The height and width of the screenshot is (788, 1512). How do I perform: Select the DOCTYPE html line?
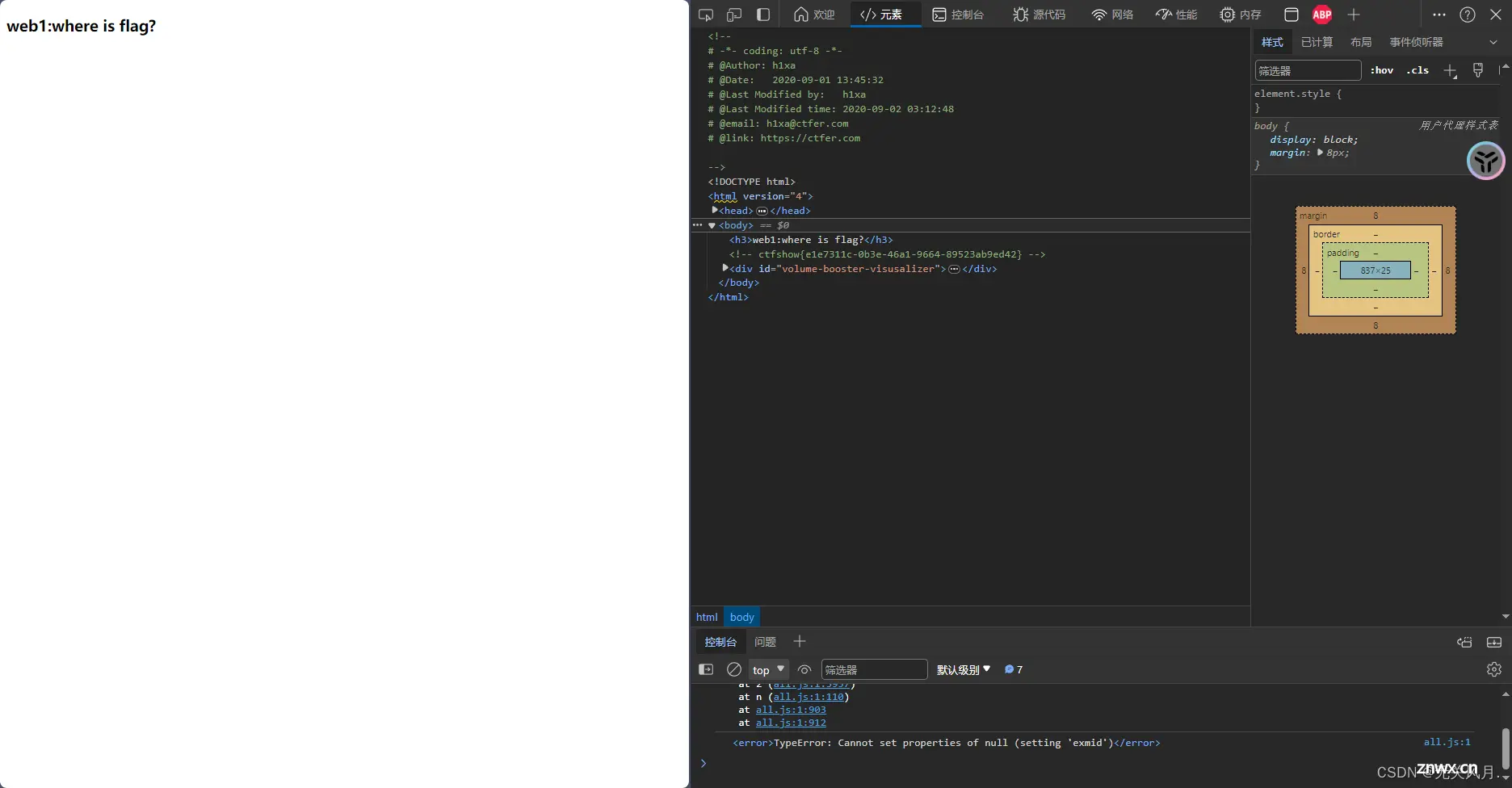(751, 182)
